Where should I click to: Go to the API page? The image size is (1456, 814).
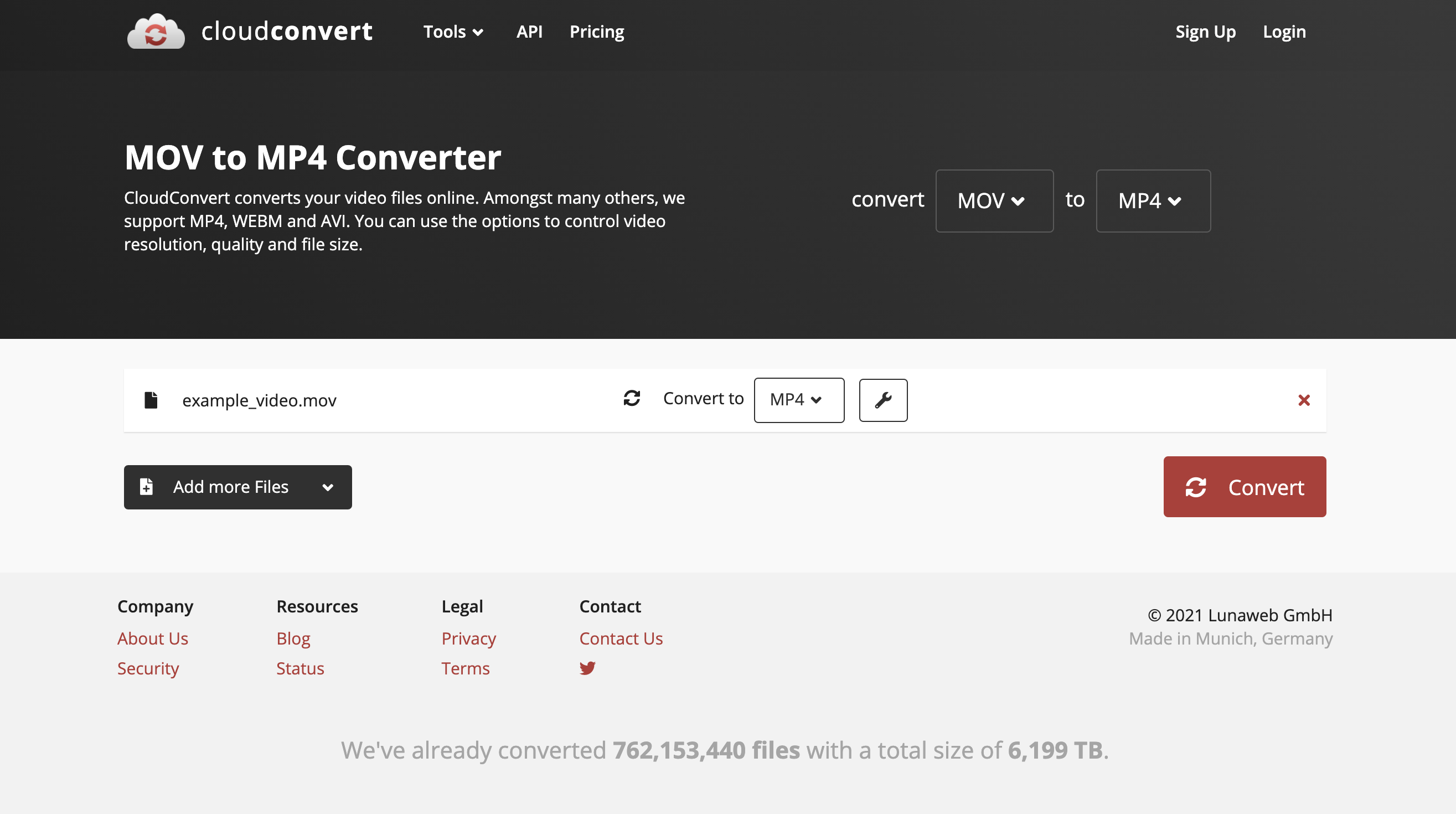[529, 32]
